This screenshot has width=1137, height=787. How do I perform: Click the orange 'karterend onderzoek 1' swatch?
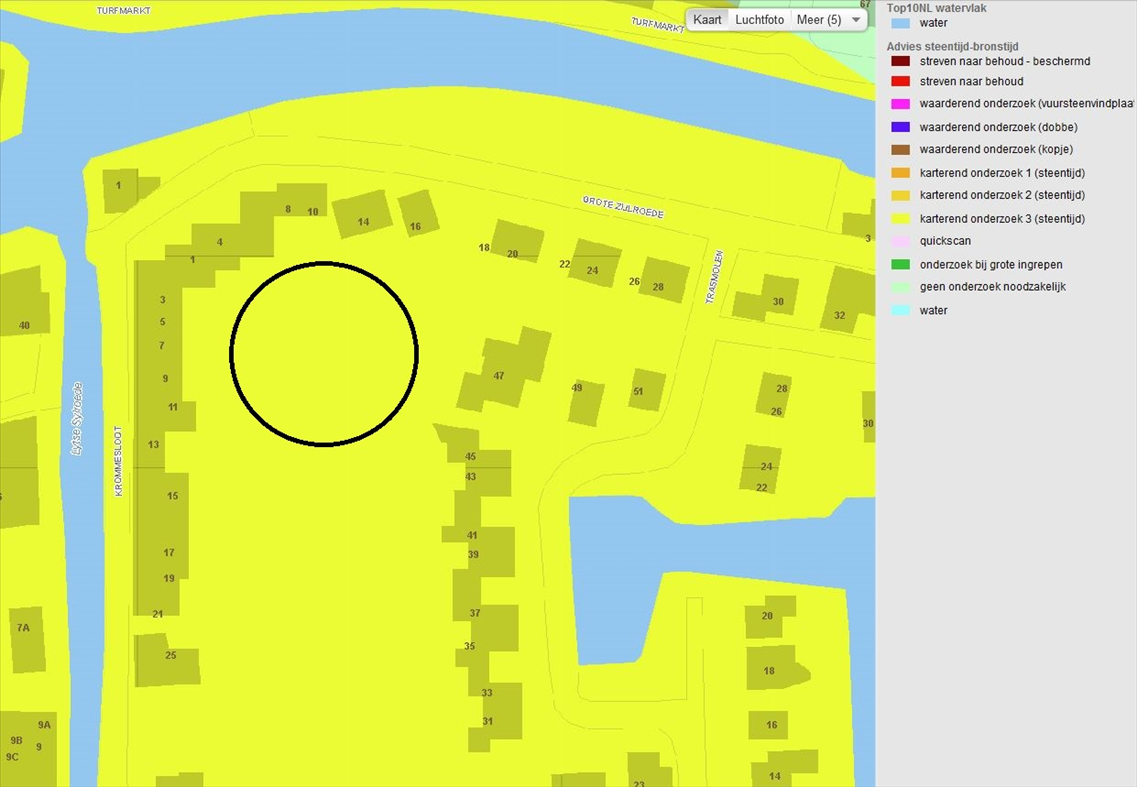click(901, 173)
